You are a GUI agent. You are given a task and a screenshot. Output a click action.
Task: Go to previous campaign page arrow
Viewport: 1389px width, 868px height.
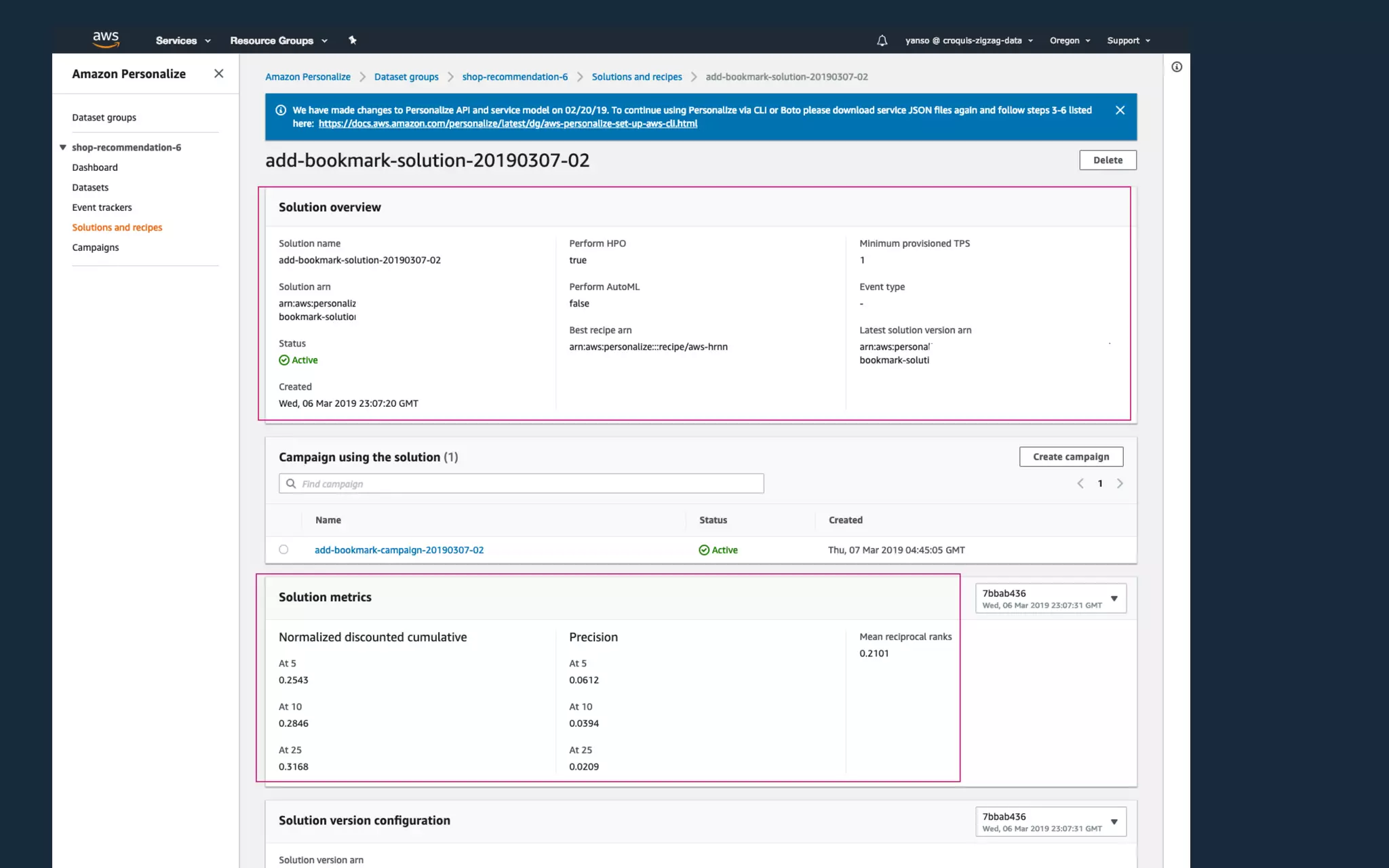1080,484
